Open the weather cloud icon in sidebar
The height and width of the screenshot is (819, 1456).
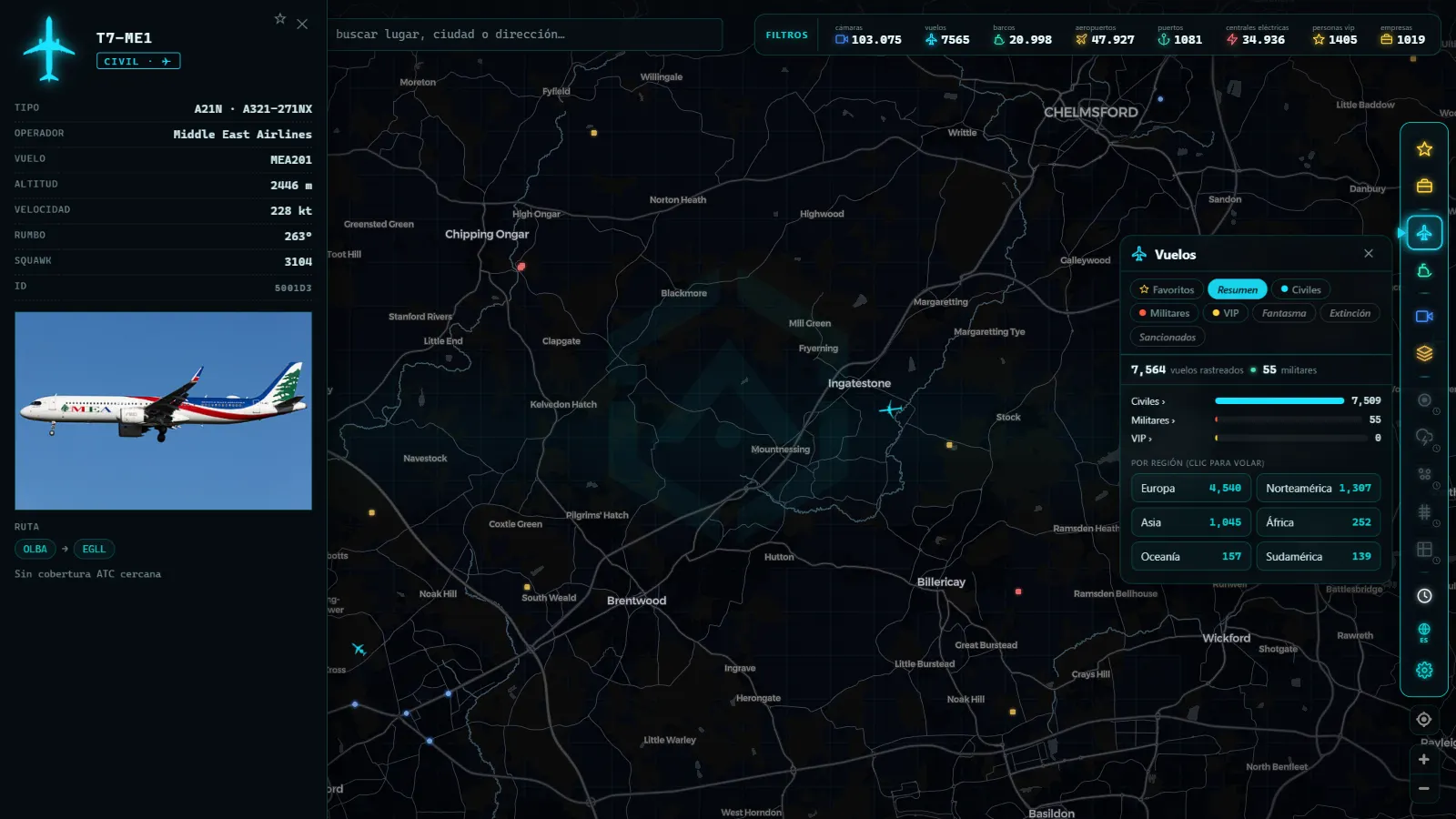(1424, 437)
